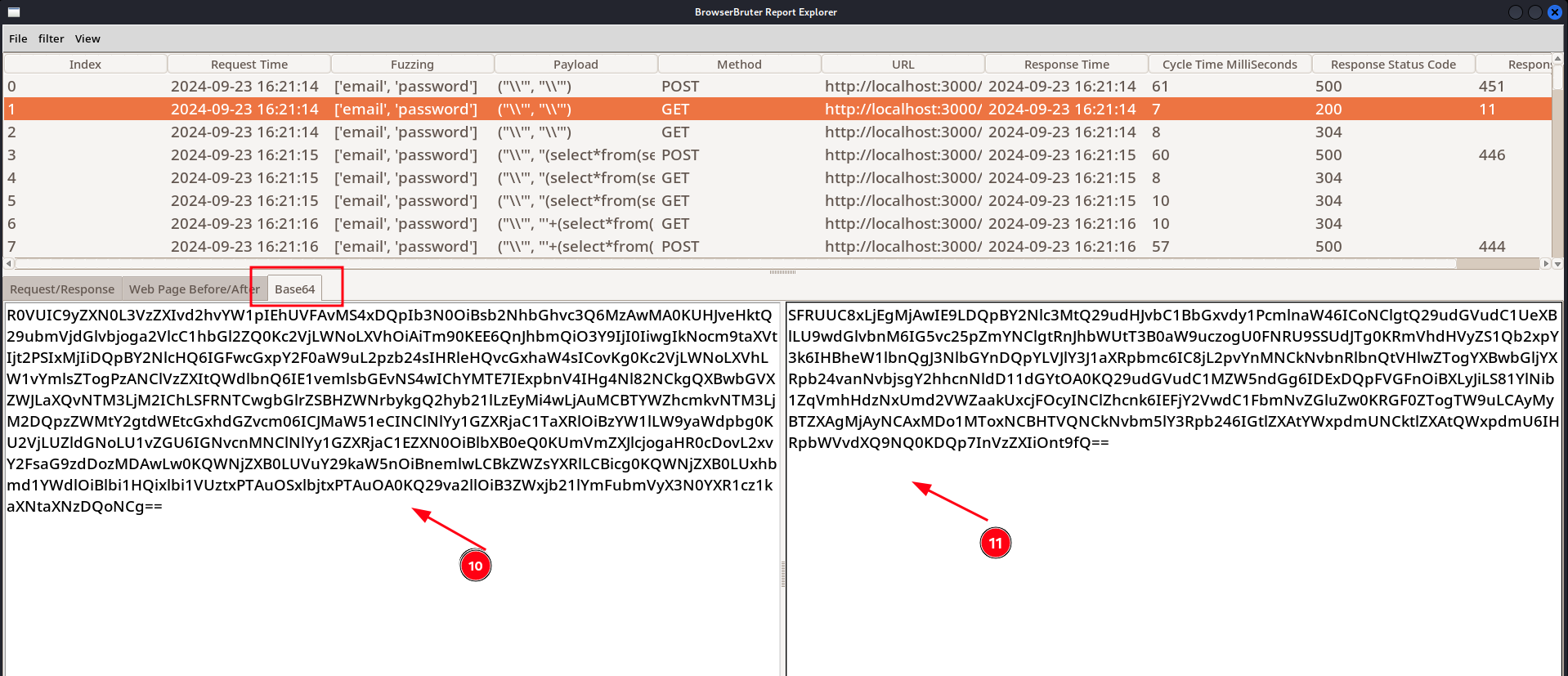Viewport: 1568px width, 676px height.
Task: Click the table's scroll up arrow
Action: [1557, 59]
